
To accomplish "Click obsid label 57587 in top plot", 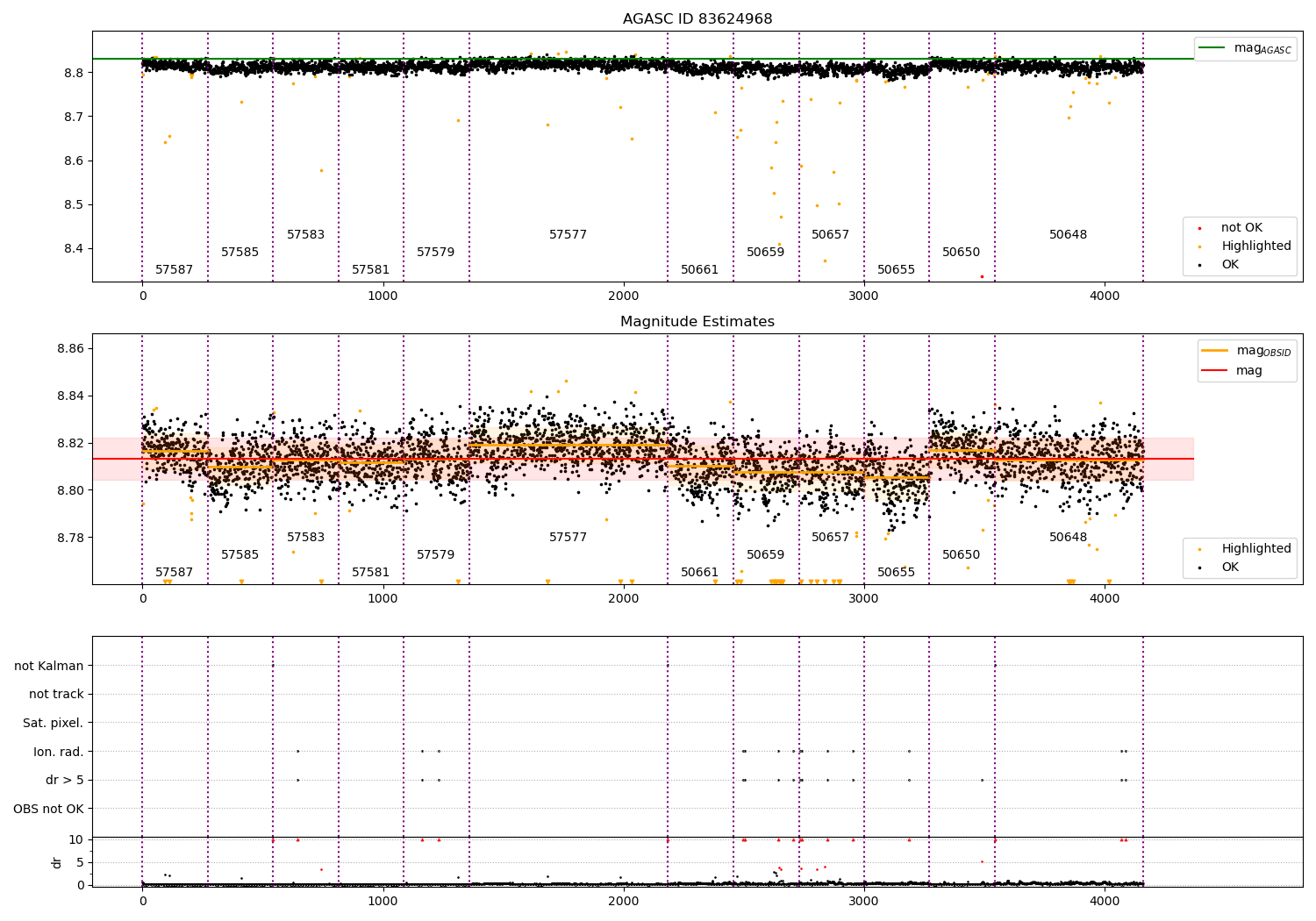I will [174, 270].
